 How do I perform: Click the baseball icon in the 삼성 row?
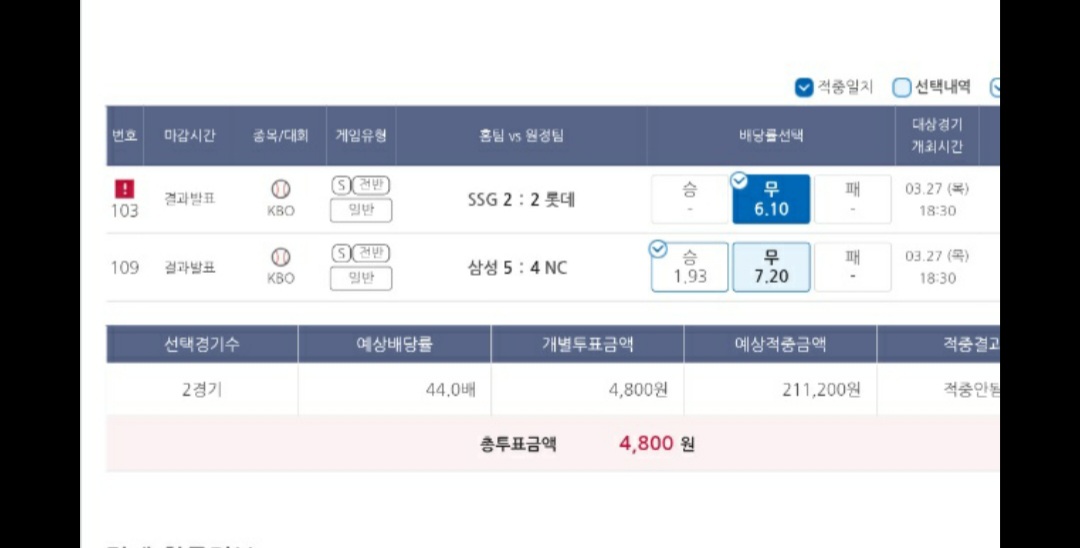(281, 257)
